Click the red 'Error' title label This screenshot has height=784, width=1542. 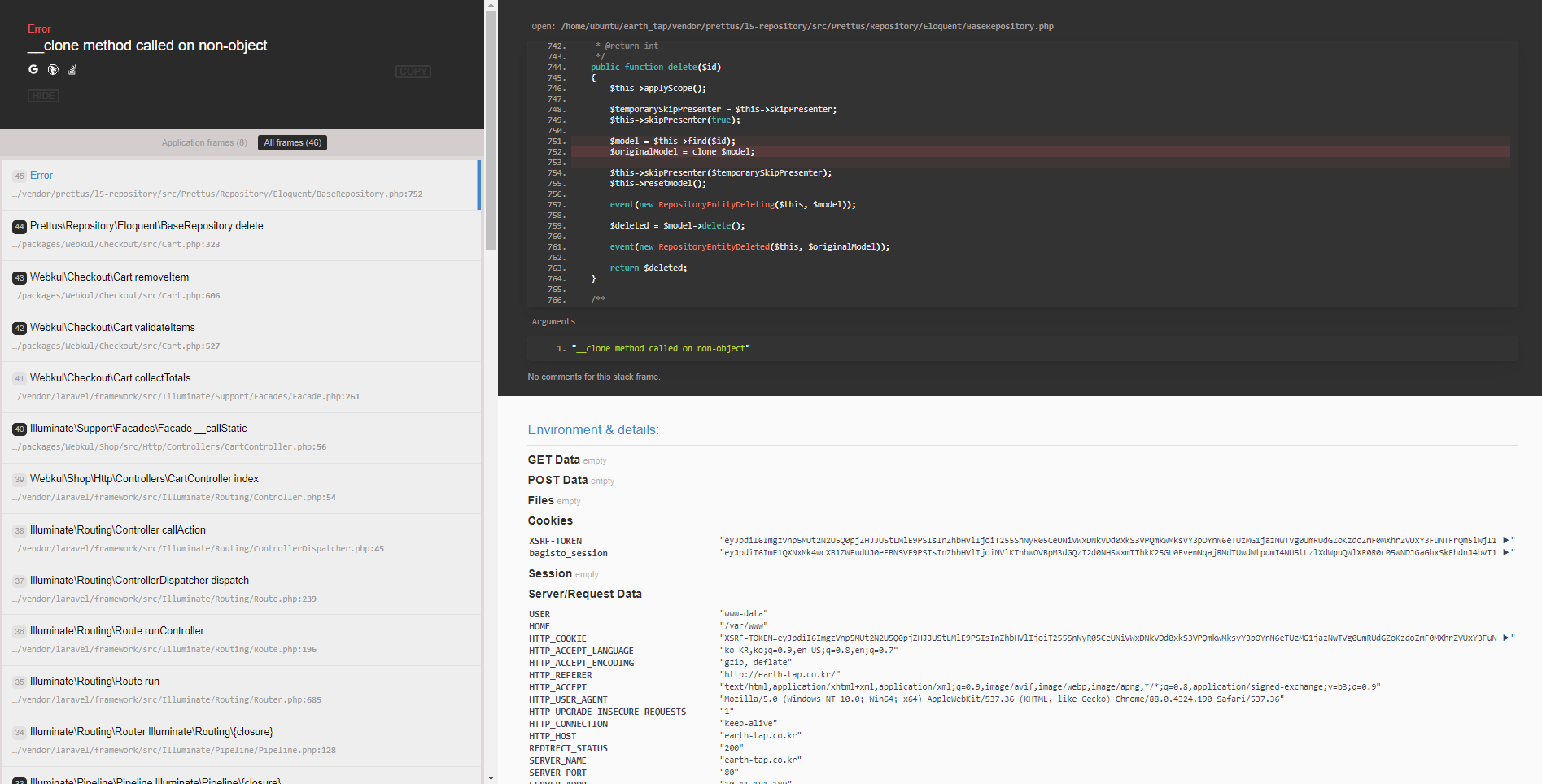click(x=39, y=28)
